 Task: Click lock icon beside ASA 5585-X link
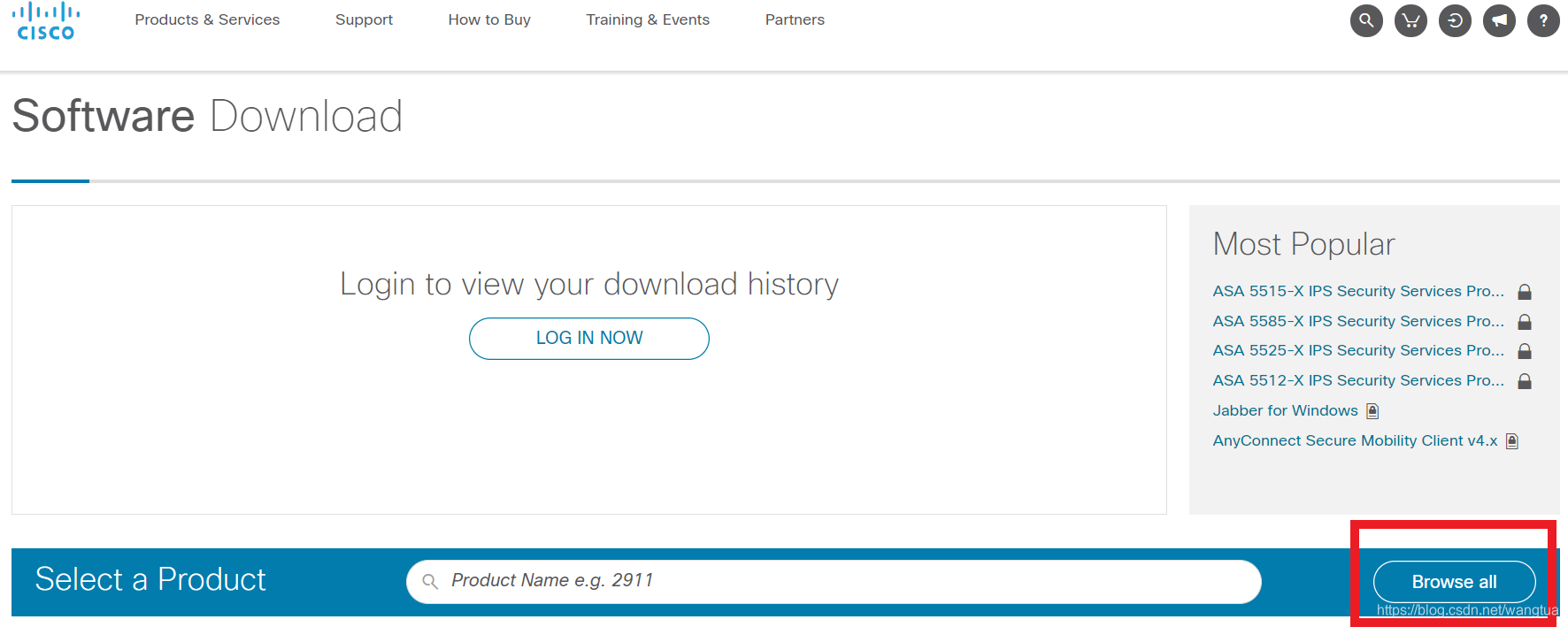(x=1525, y=322)
